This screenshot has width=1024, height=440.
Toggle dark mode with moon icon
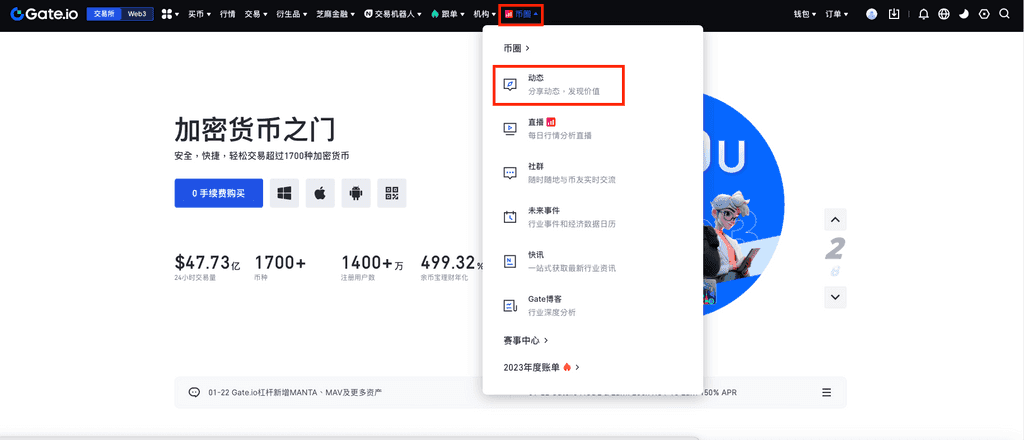tap(964, 14)
